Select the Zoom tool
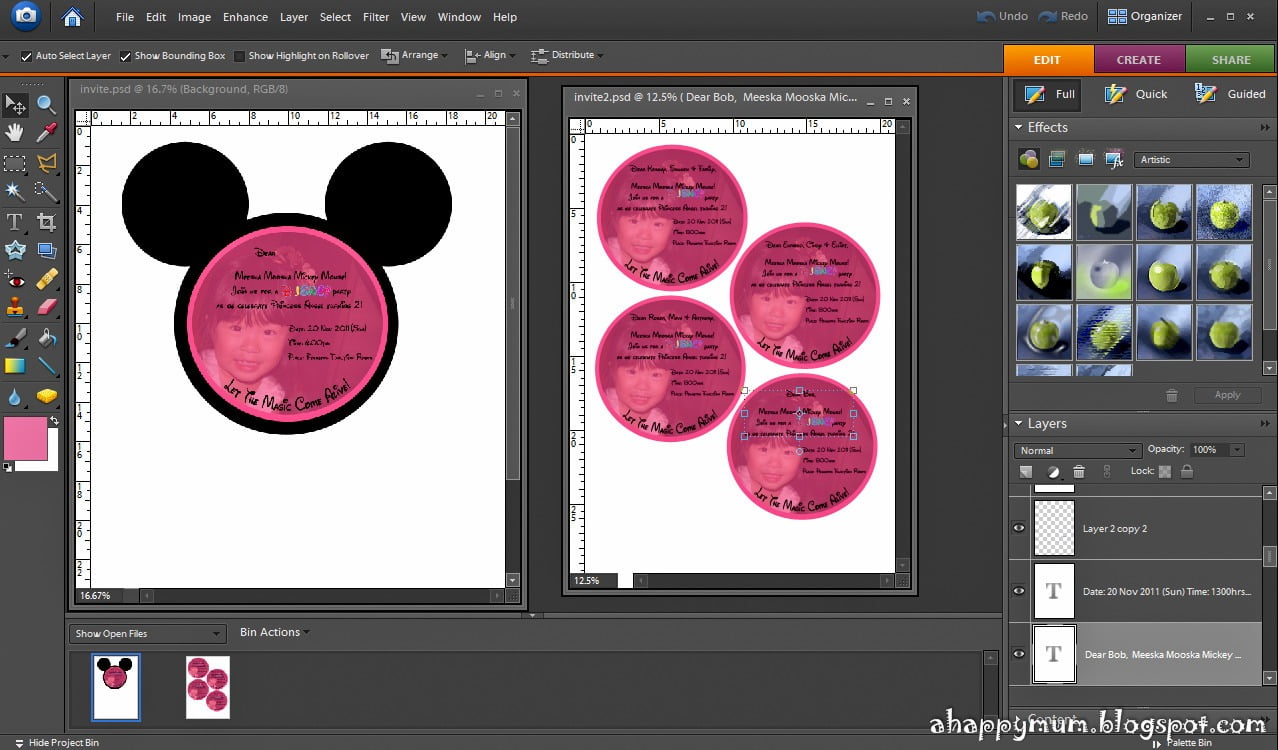Viewport: 1278px width, 750px height. (x=46, y=104)
